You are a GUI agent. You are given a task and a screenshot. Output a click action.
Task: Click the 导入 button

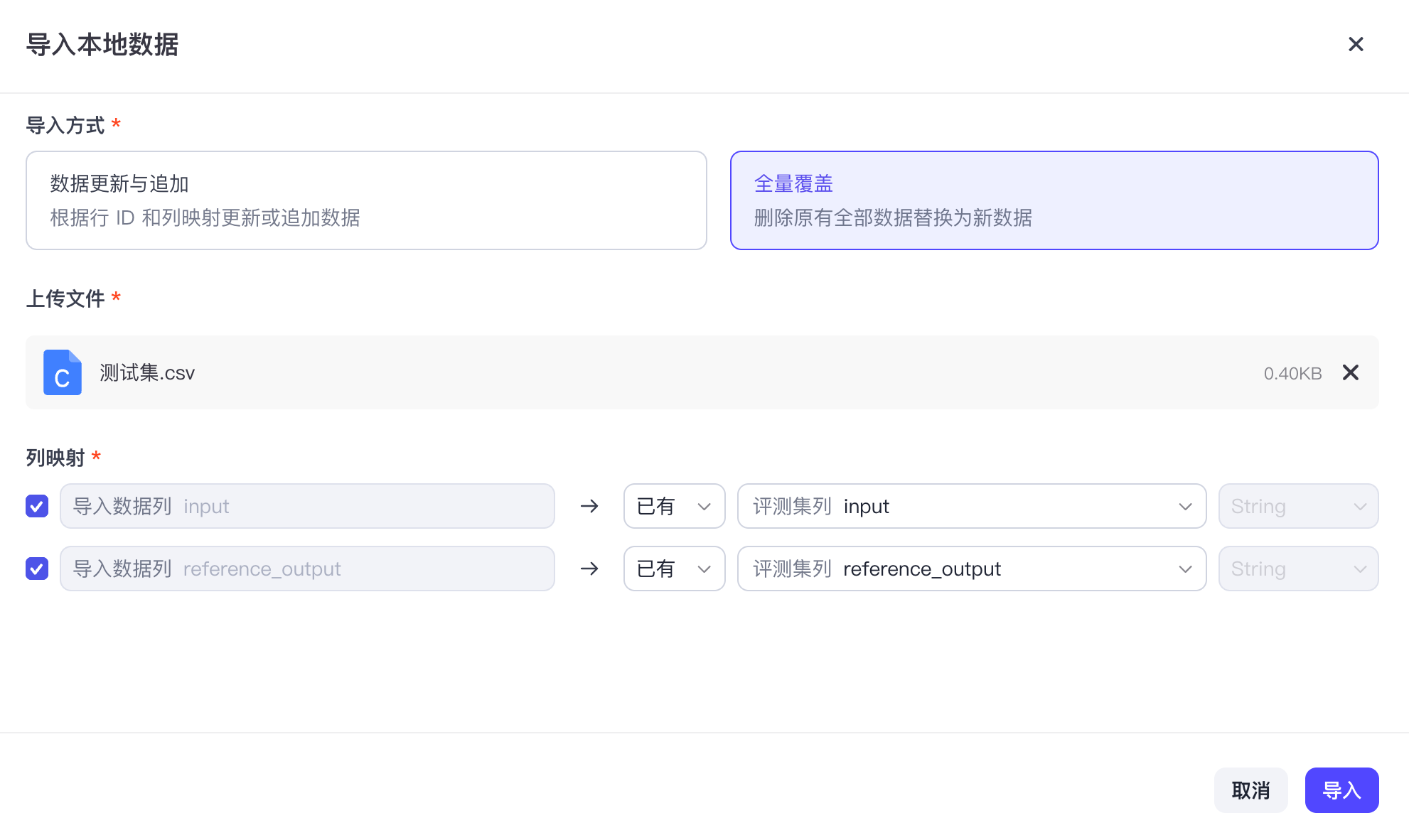(x=1341, y=790)
